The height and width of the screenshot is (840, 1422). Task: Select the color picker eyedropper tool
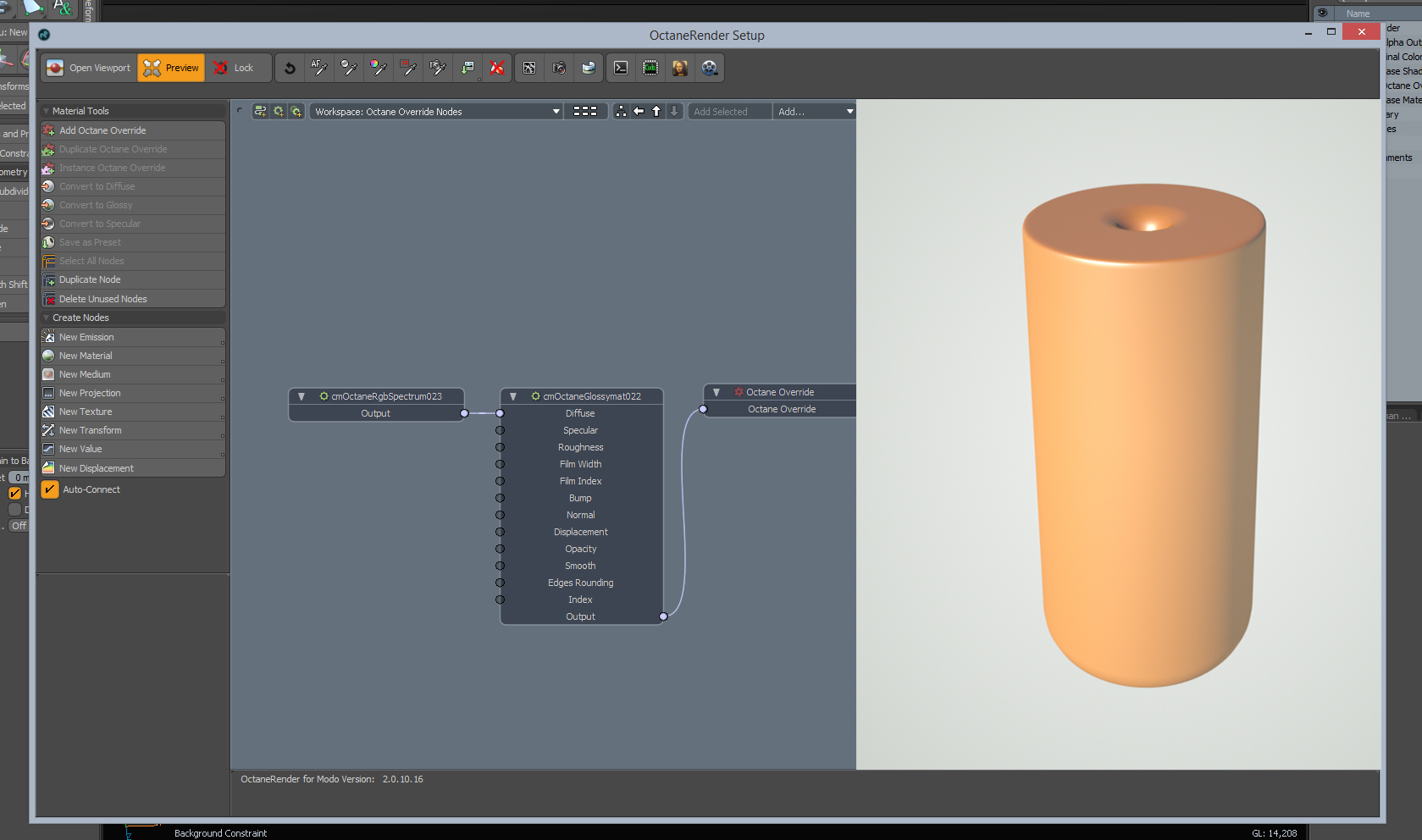coord(379,68)
